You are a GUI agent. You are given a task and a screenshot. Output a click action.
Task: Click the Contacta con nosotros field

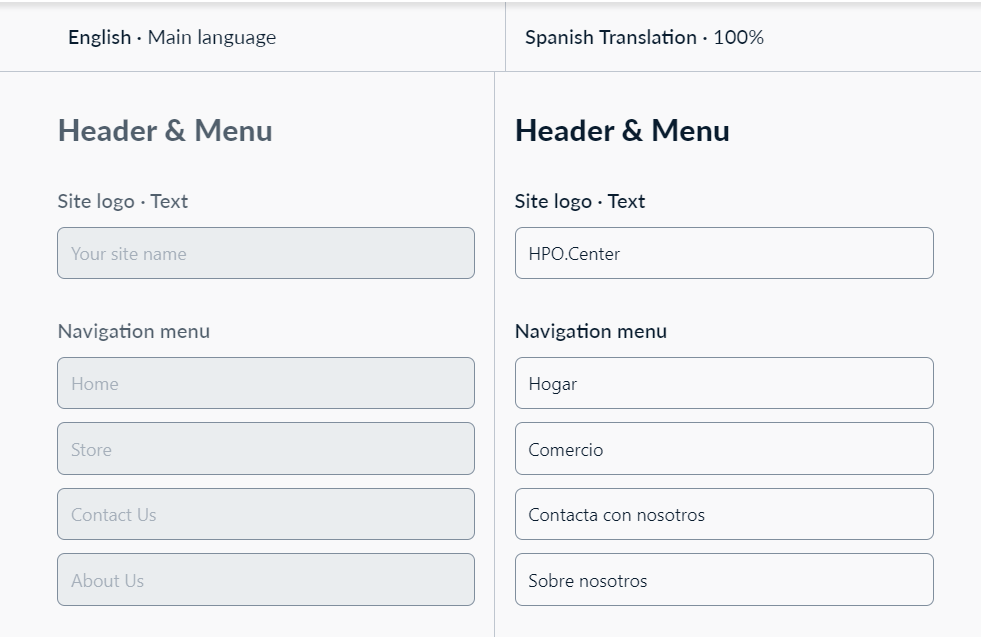coord(724,514)
